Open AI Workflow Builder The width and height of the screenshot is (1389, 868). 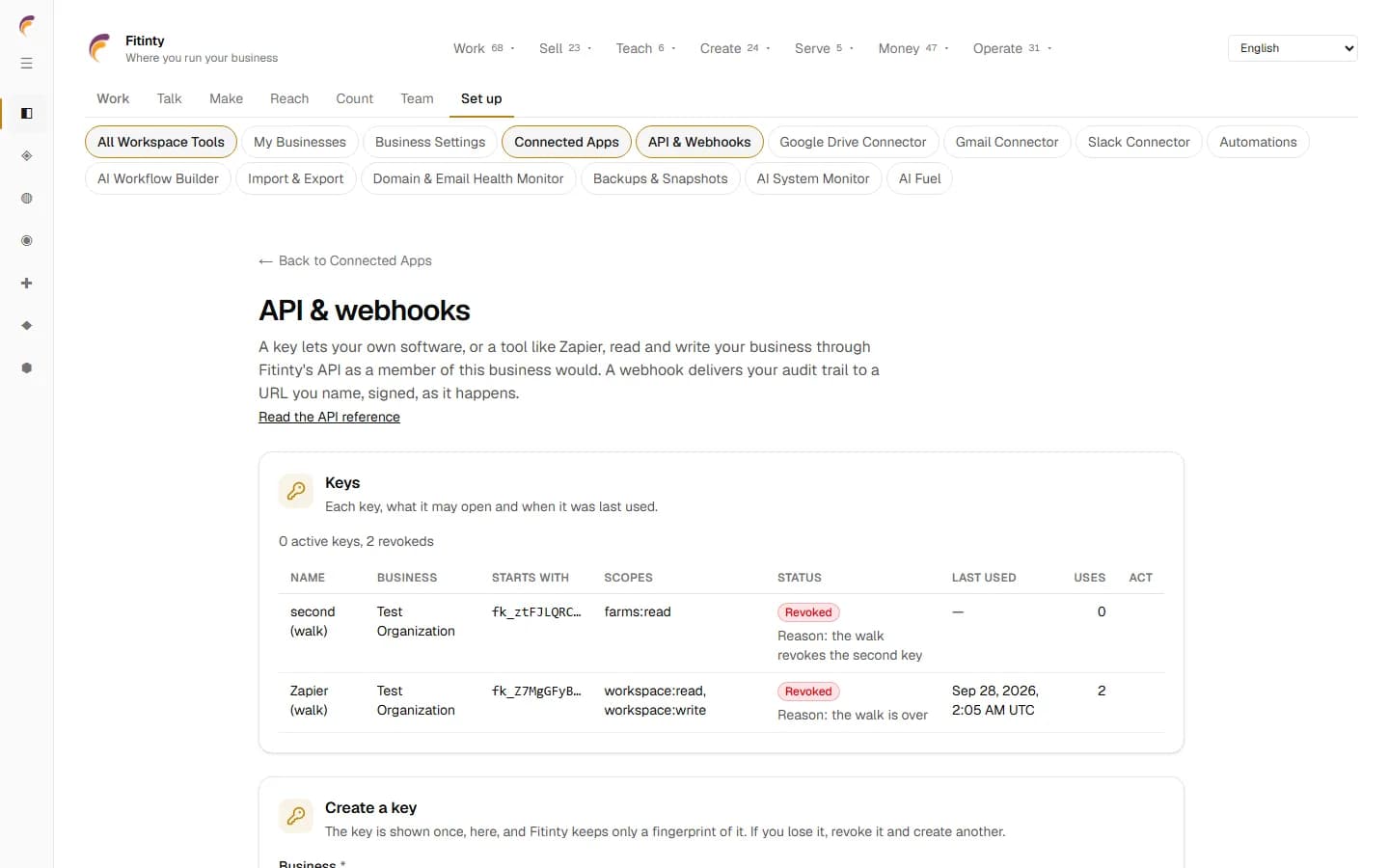click(158, 178)
